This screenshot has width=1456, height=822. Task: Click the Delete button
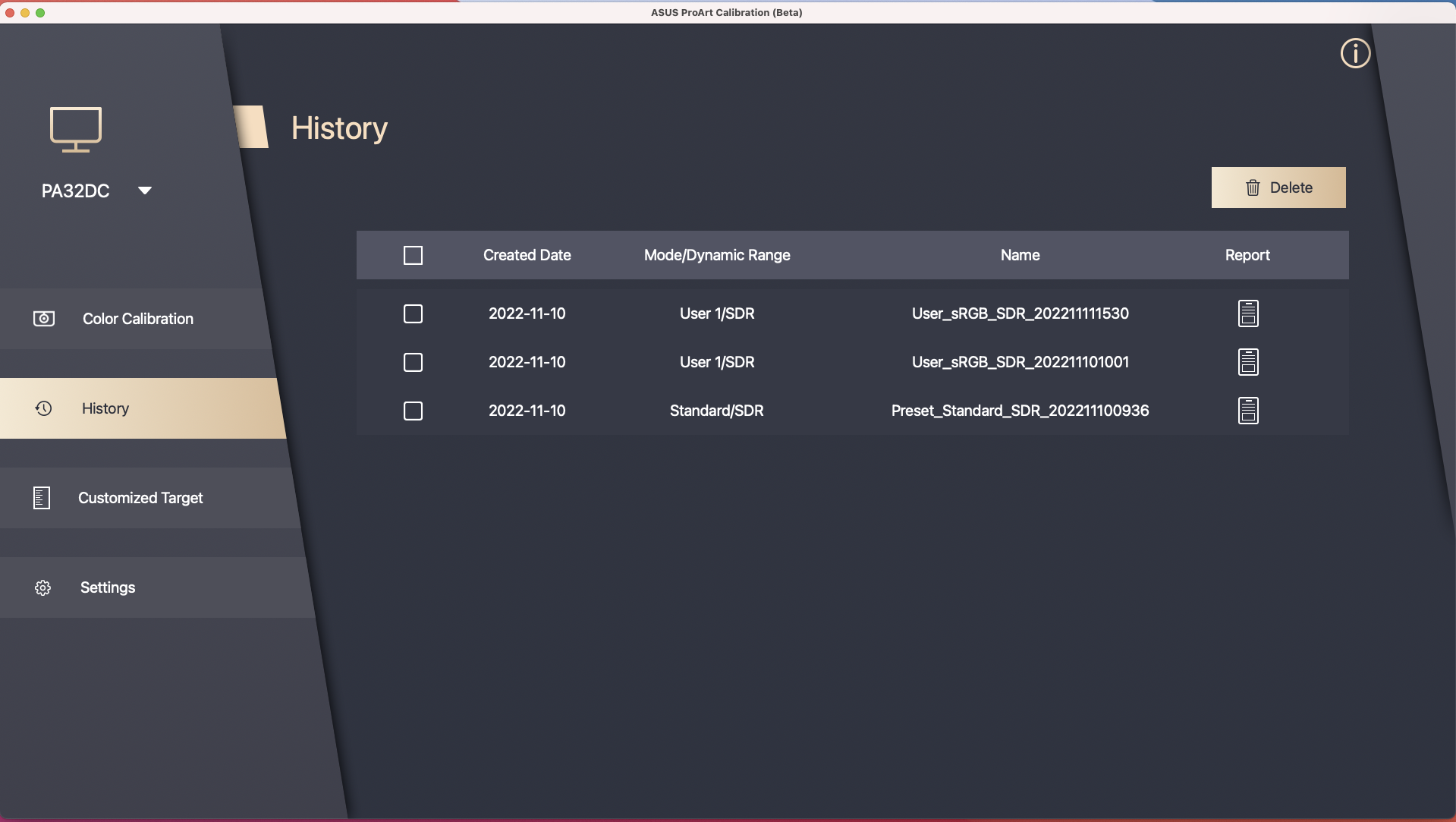click(x=1278, y=187)
